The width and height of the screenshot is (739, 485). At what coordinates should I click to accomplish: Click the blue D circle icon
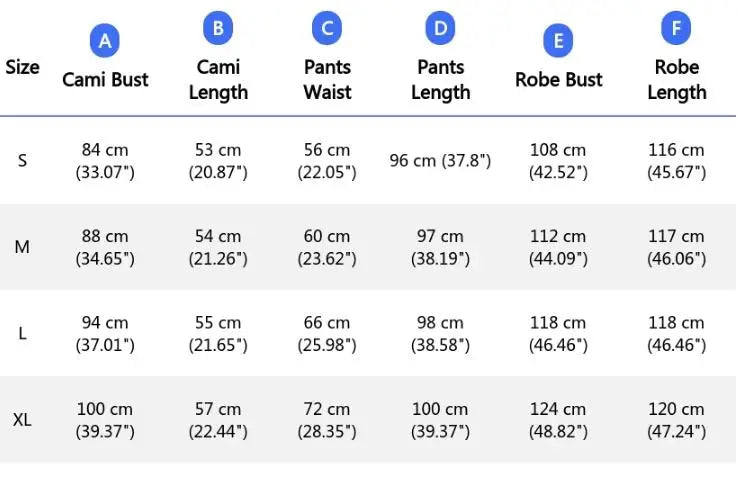[x=440, y=28]
